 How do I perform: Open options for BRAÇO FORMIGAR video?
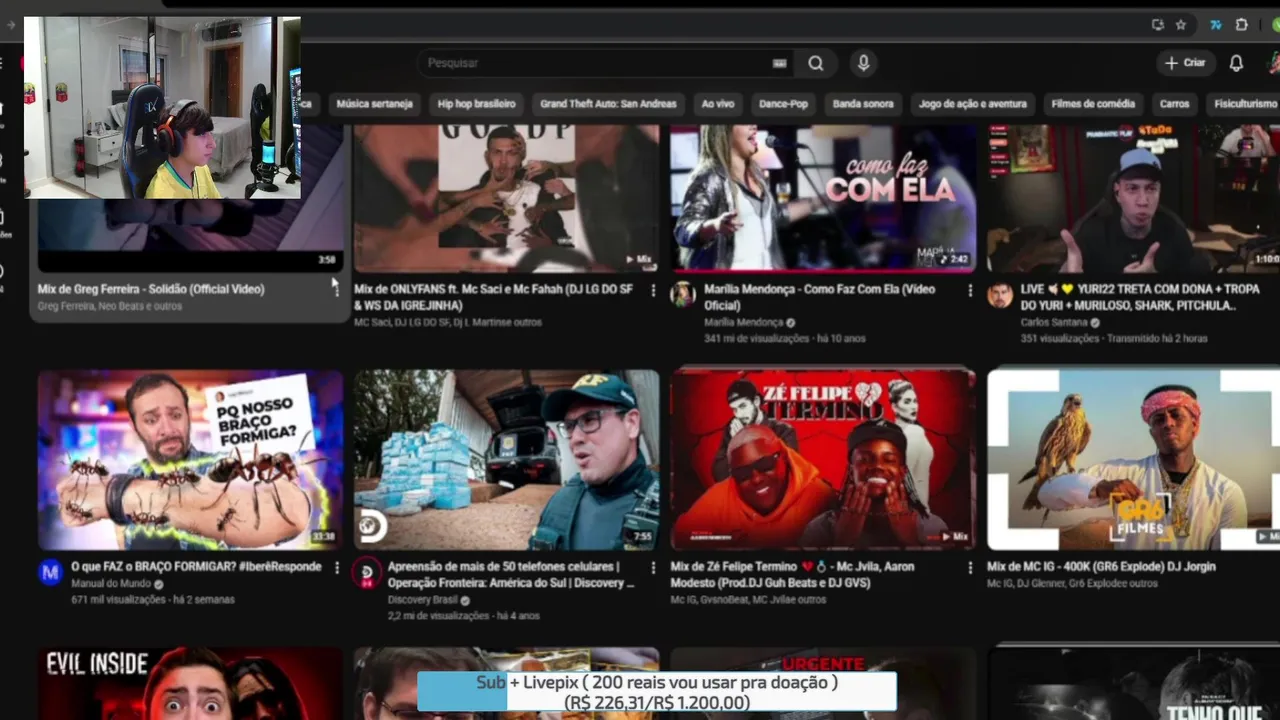click(336, 567)
